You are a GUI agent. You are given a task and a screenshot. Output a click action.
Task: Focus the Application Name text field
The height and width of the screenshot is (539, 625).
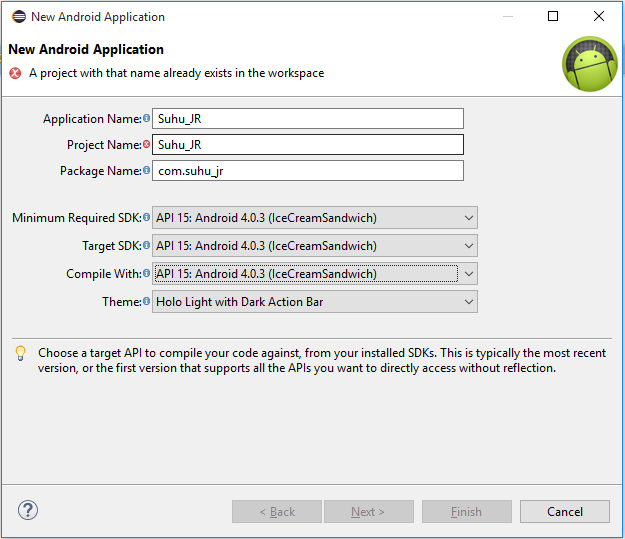click(x=308, y=119)
